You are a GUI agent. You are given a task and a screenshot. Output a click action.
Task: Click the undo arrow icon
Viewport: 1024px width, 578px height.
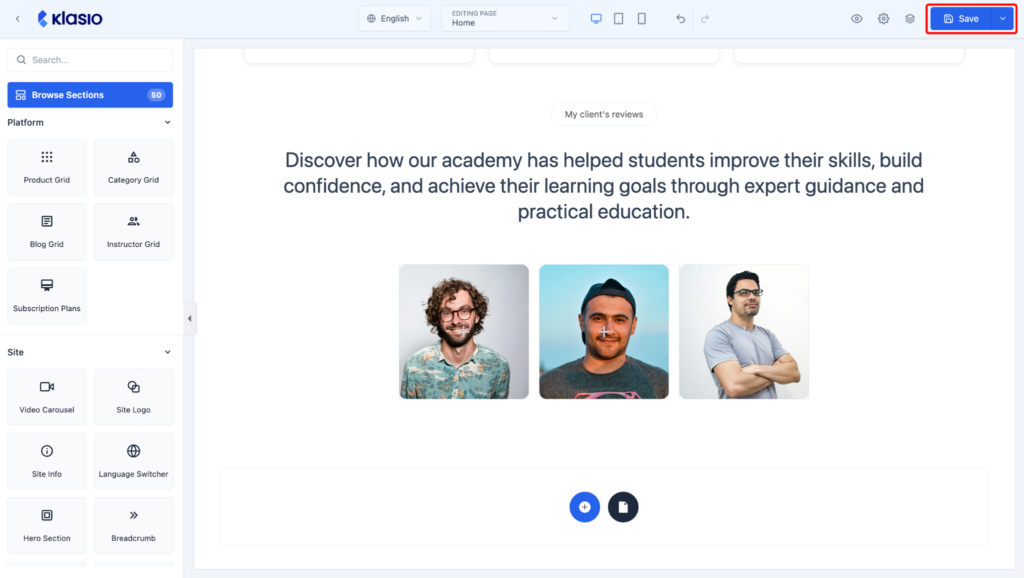click(680, 19)
